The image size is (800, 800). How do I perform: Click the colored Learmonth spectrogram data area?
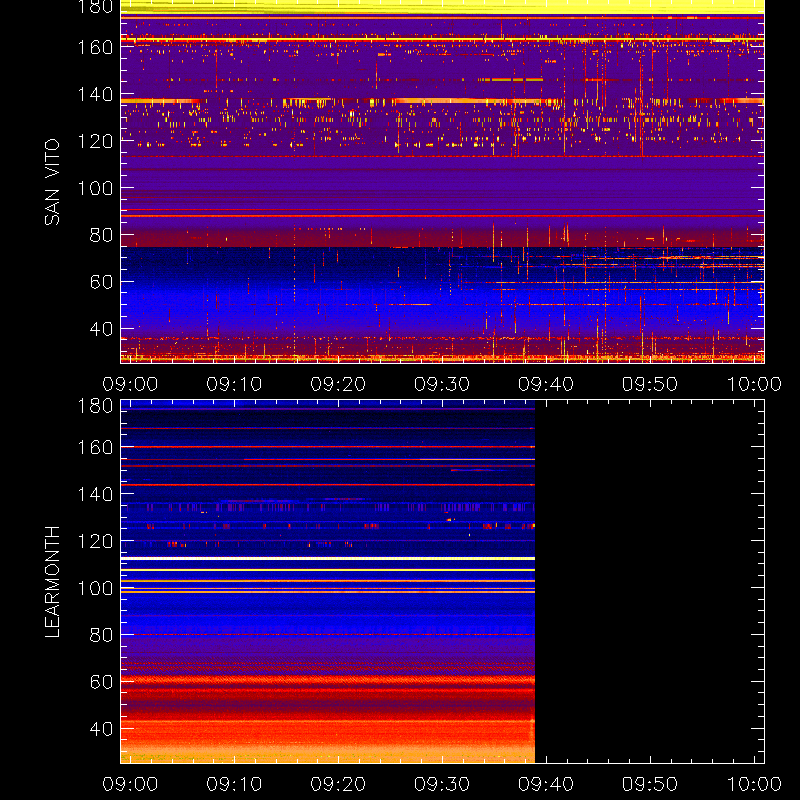[328, 582]
